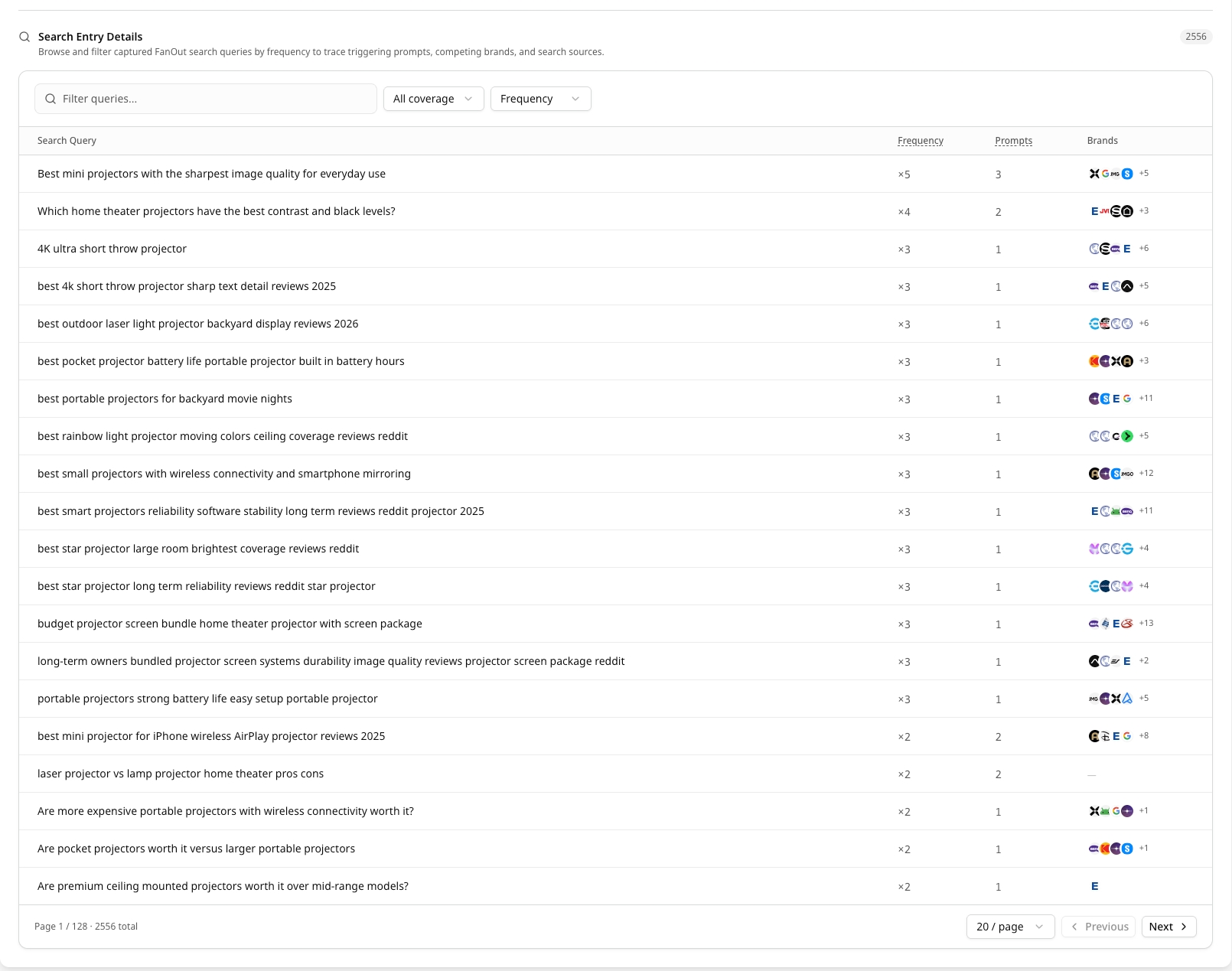Viewport: 1232px width, 971px height.
Task: Click E brand icon in 'premium ceiling mounted projectors' row
Action: click(1094, 886)
